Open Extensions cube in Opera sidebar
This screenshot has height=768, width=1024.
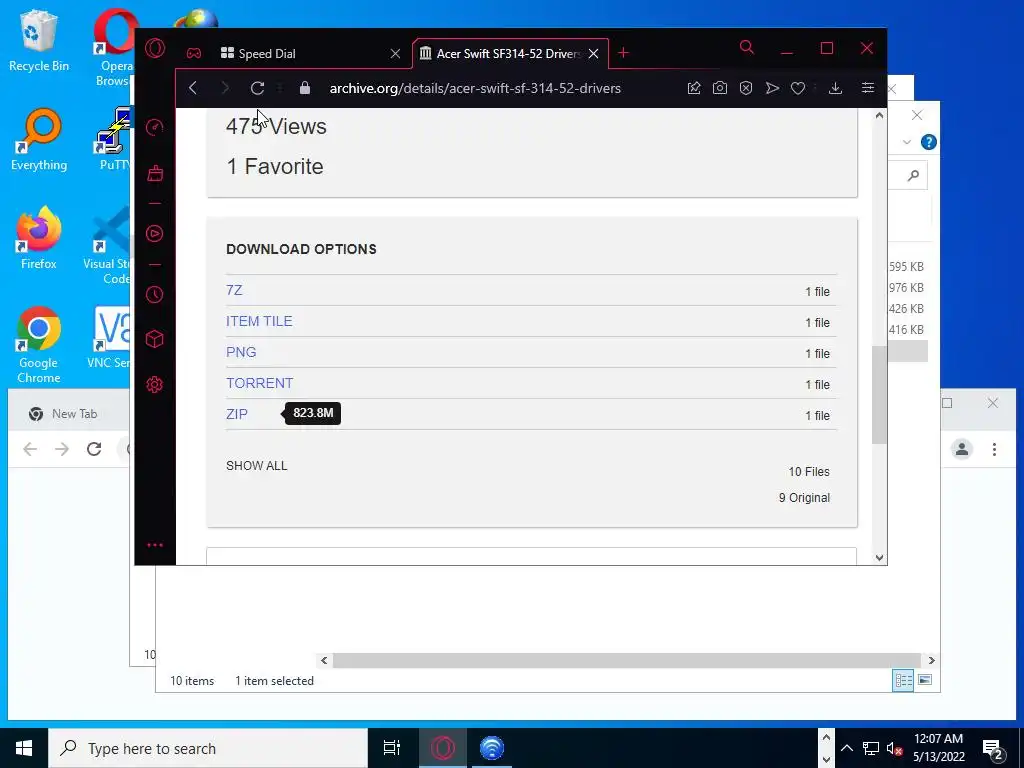pyautogui.click(x=155, y=339)
